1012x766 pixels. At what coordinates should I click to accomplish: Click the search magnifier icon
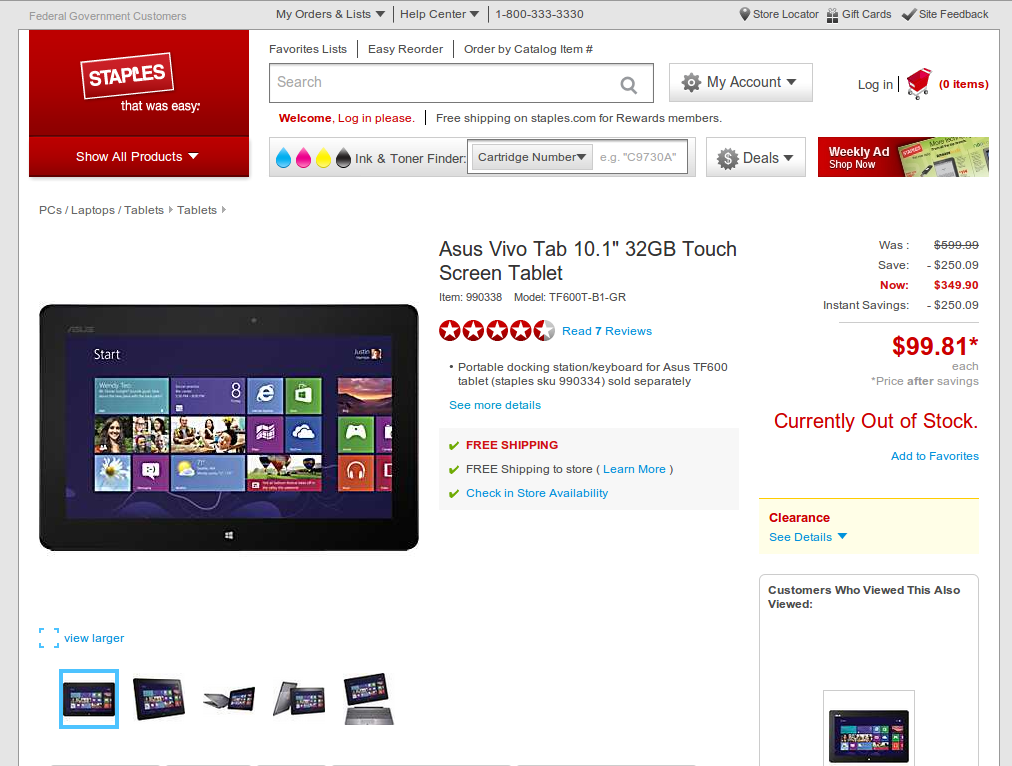(628, 84)
